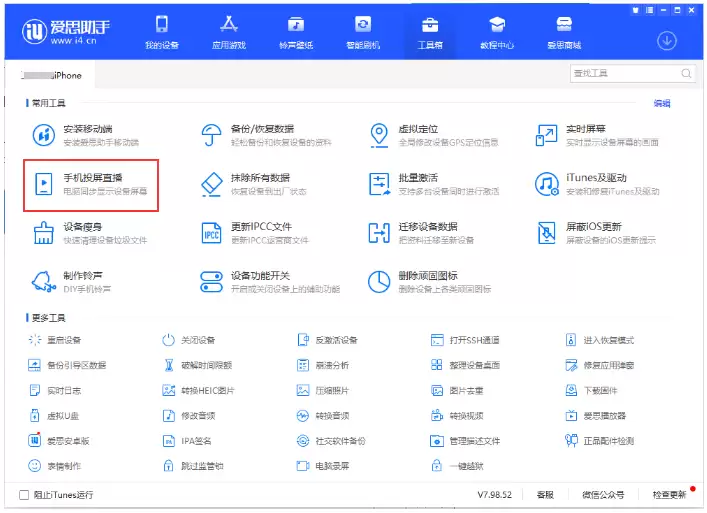Open 管理描述文件 tool
The width and height of the screenshot is (707, 513).
465,441
